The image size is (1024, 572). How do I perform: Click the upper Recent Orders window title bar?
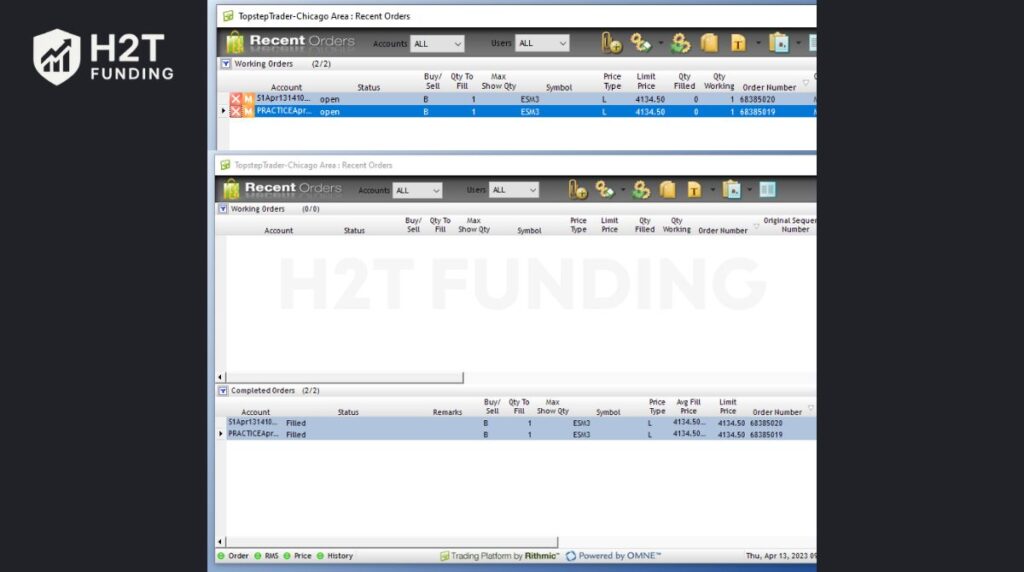(517, 16)
